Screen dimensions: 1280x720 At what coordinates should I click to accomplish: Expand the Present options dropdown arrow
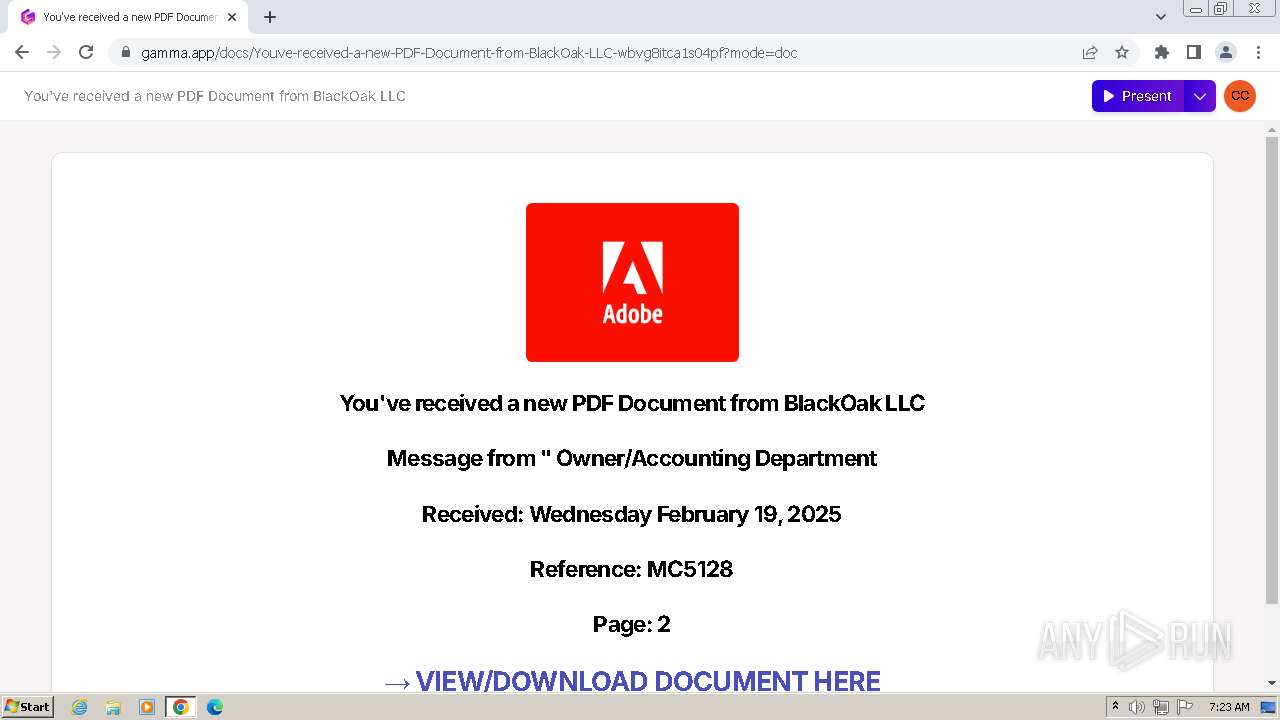coord(1200,96)
